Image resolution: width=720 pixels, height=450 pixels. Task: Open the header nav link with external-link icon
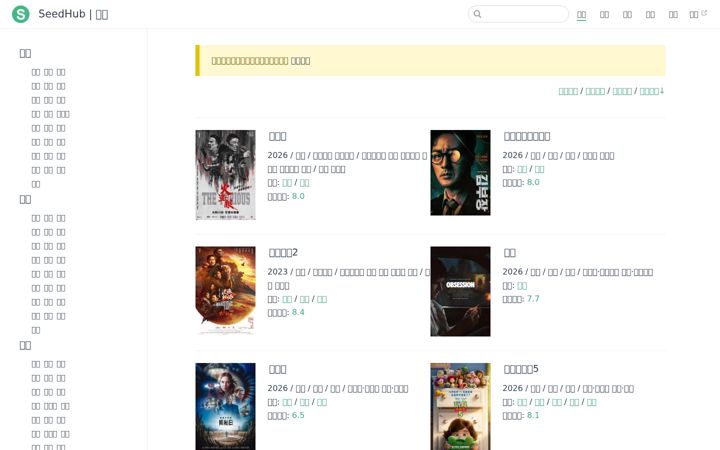click(x=698, y=15)
